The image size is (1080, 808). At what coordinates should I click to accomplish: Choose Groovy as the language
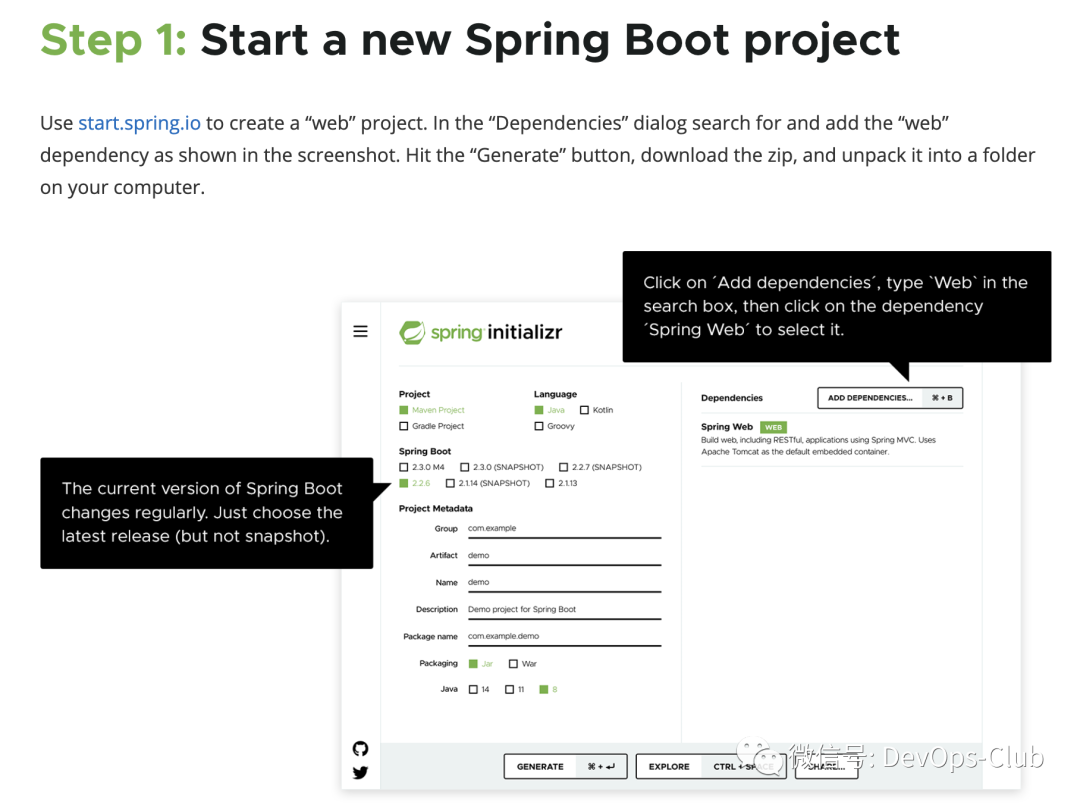[x=554, y=426]
